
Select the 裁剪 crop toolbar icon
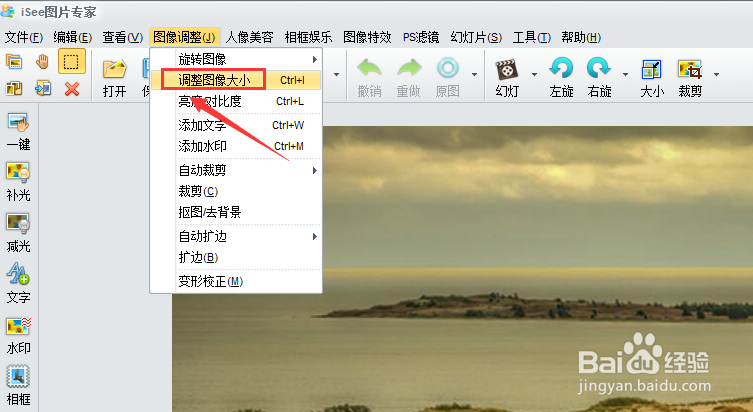tap(690, 78)
